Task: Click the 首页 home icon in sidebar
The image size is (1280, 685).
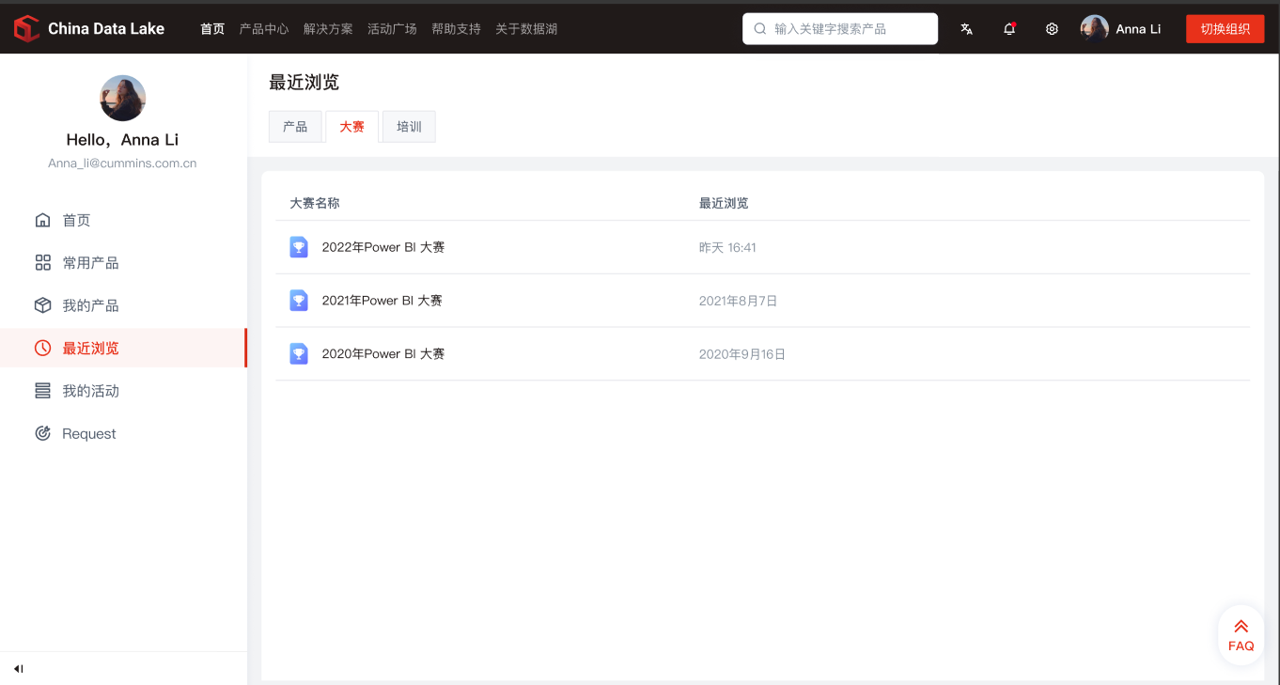Action: [x=43, y=220]
